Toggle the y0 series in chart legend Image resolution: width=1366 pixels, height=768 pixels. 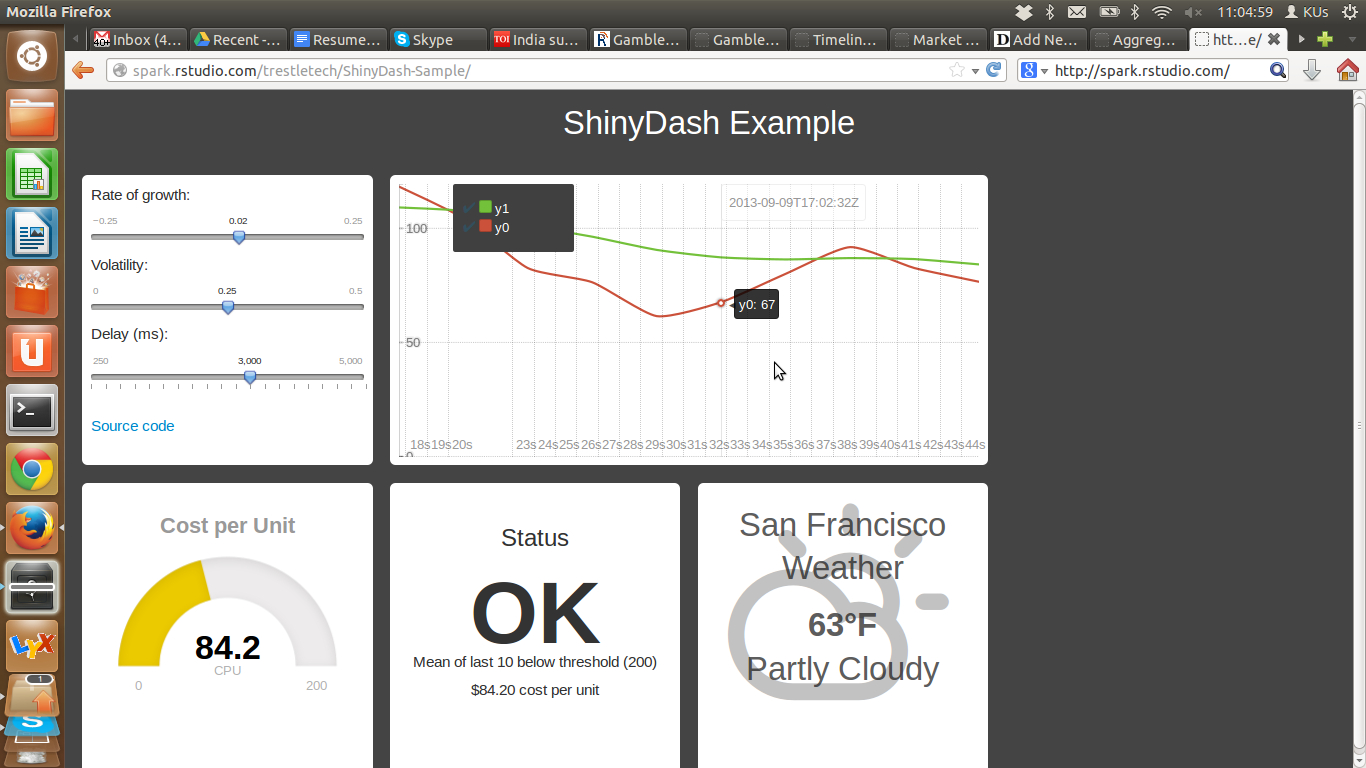[x=486, y=227]
